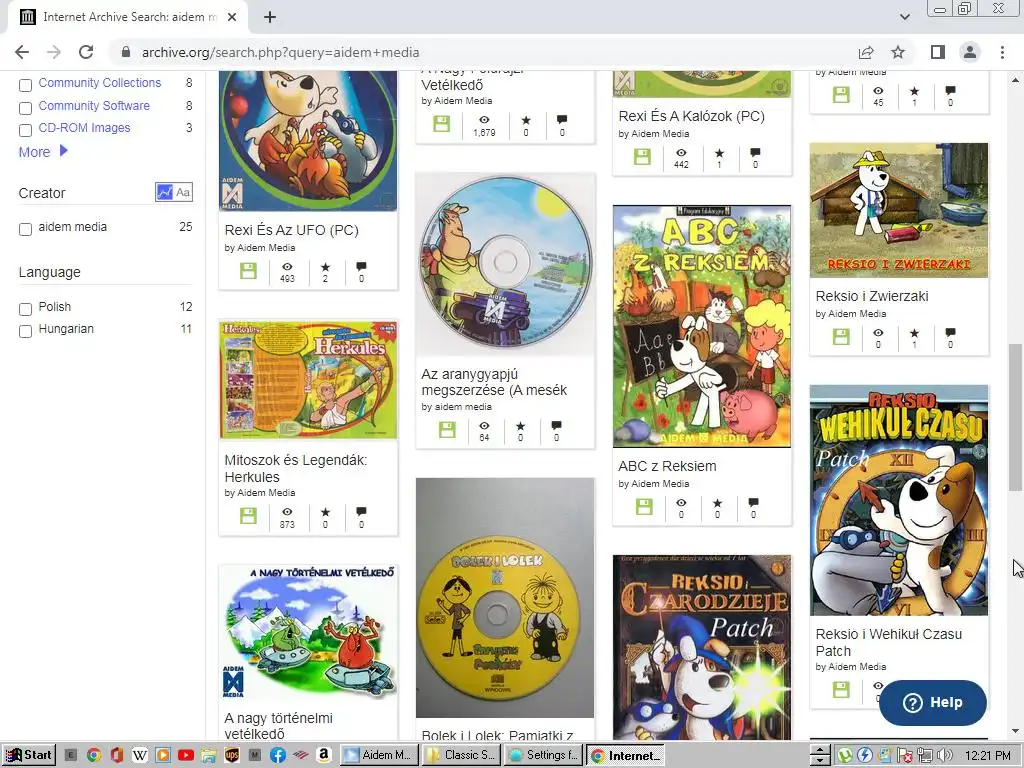1024x768 pixels.
Task: Open the volume speaker tray icon
Action: [945, 756]
